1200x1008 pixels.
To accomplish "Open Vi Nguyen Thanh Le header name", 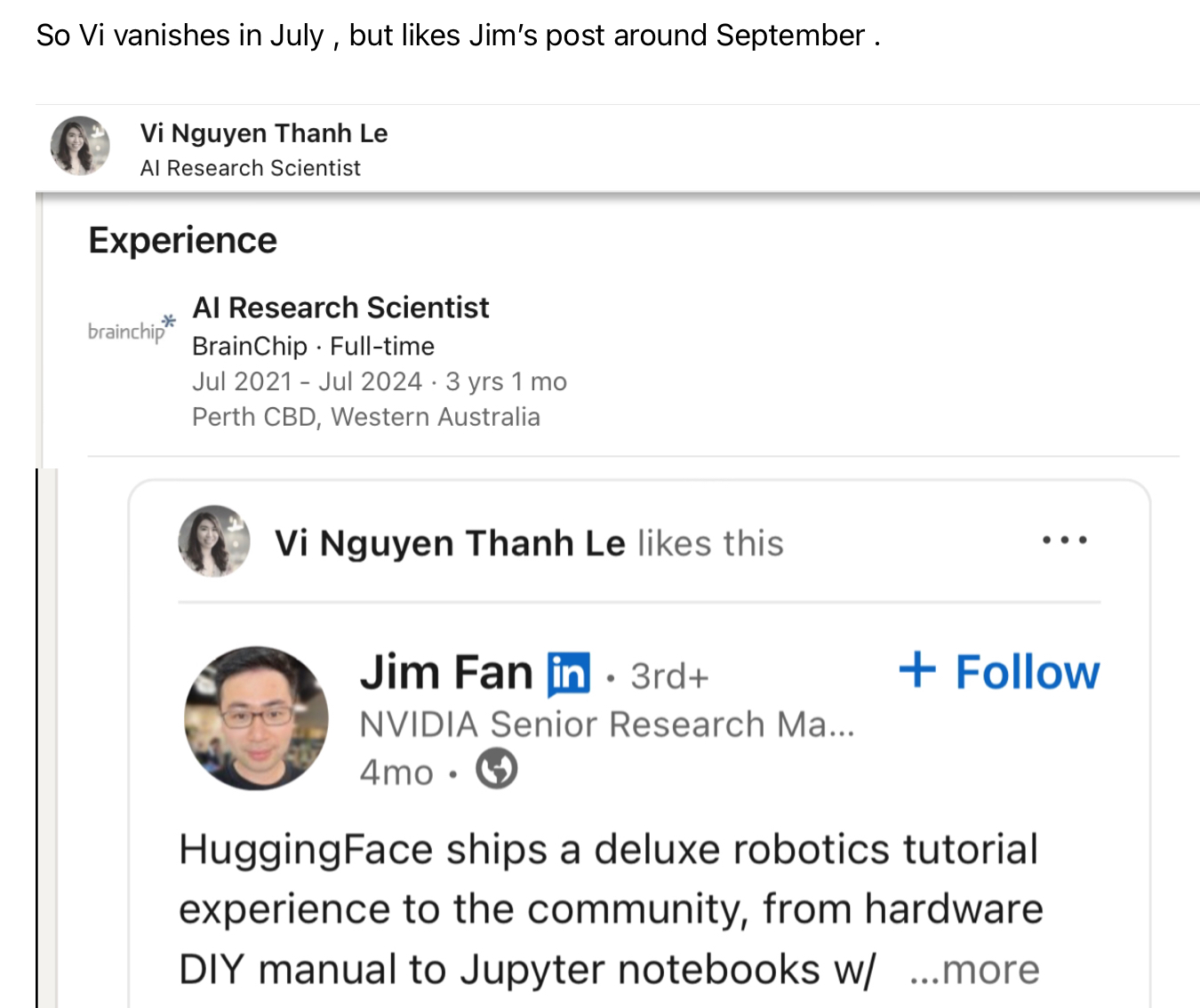I will coord(264,133).
